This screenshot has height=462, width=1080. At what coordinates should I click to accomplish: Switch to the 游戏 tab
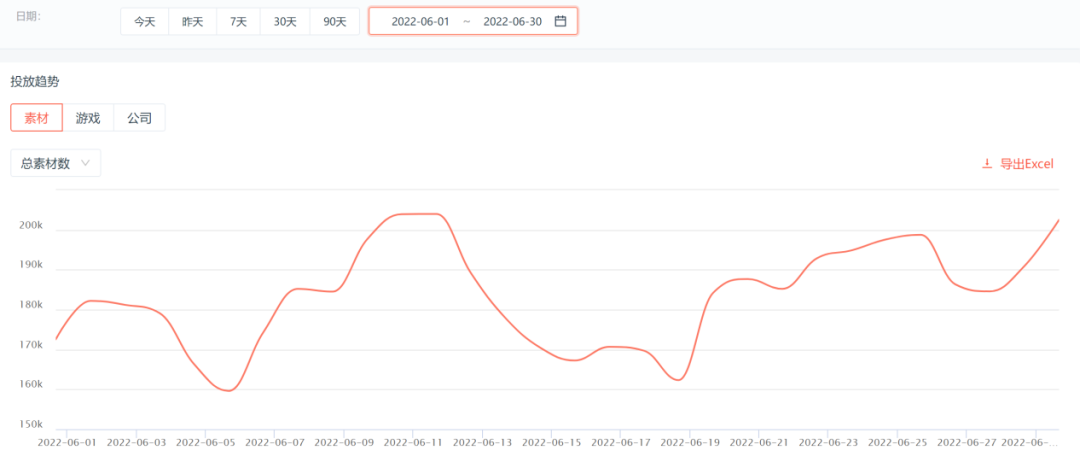[x=88, y=118]
